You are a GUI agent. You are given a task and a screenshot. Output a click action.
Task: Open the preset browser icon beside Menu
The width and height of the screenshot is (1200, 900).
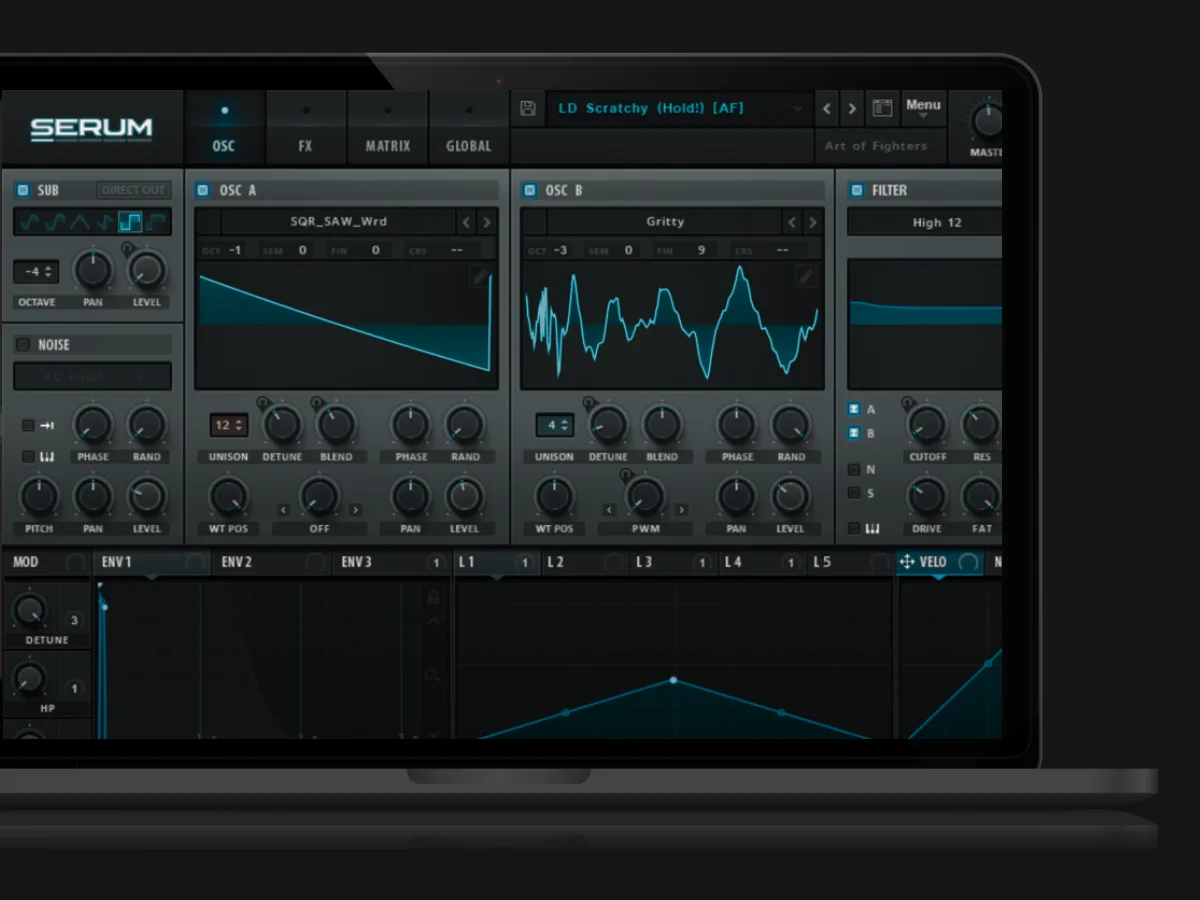click(x=881, y=108)
